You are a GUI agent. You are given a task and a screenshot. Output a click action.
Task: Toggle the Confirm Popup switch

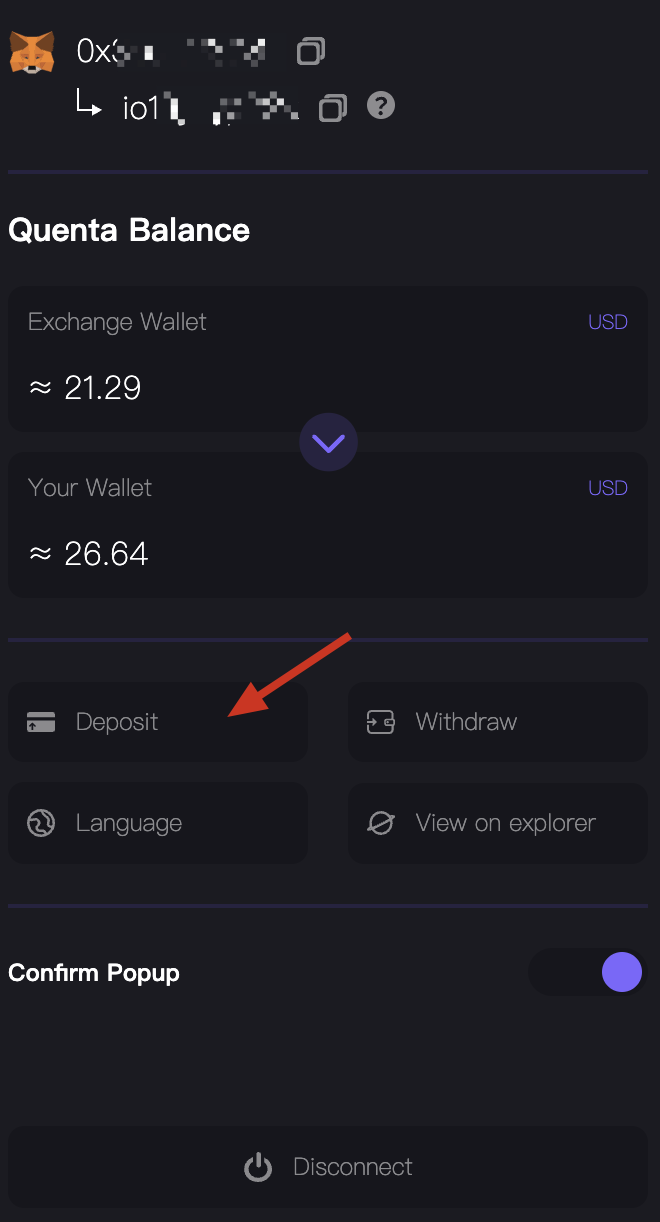click(x=586, y=972)
